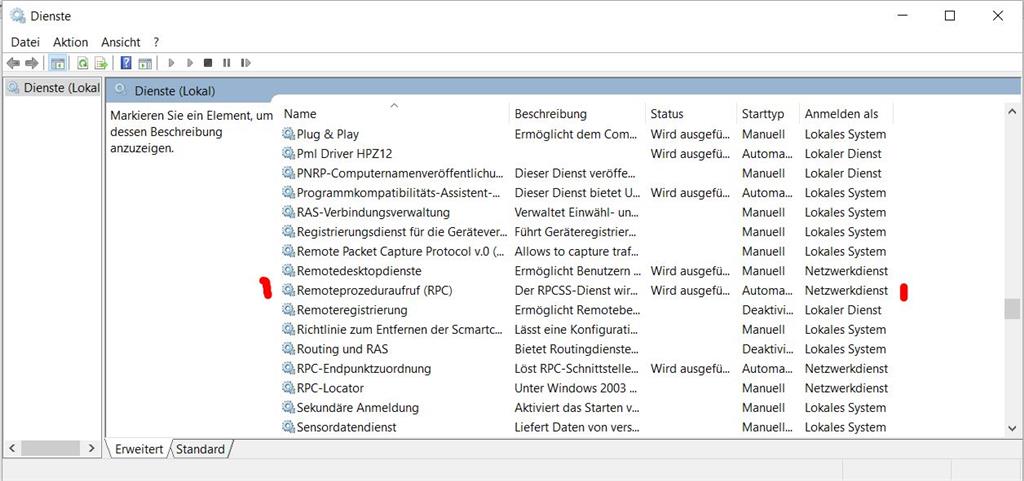Click the gear icon beside Routing und RAS
This screenshot has height=481, width=1024.
pyautogui.click(x=288, y=349)
